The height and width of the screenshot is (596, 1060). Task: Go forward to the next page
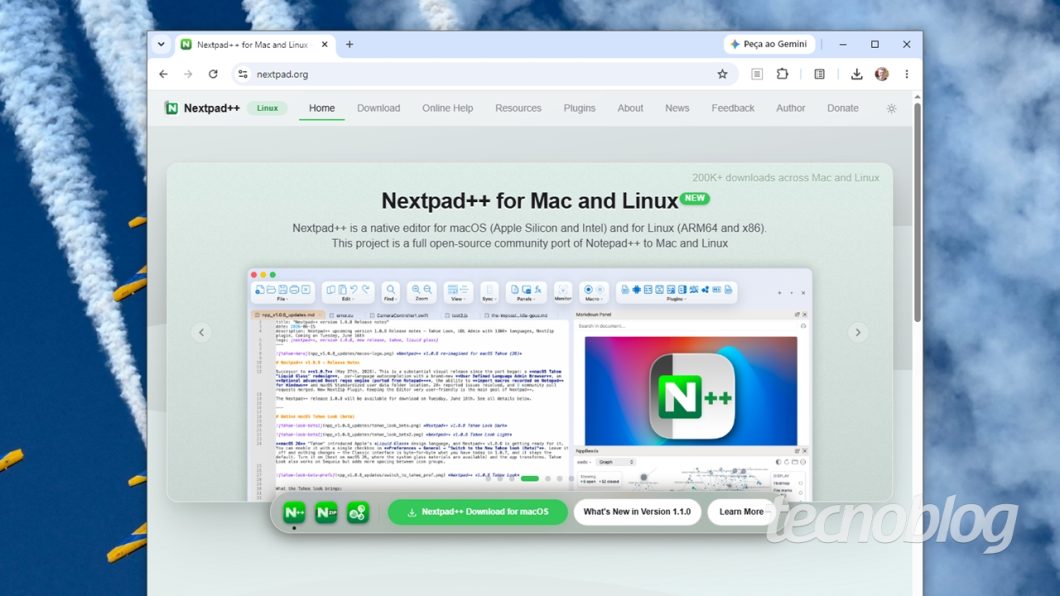pyautogui.click(x=188, y=74)
